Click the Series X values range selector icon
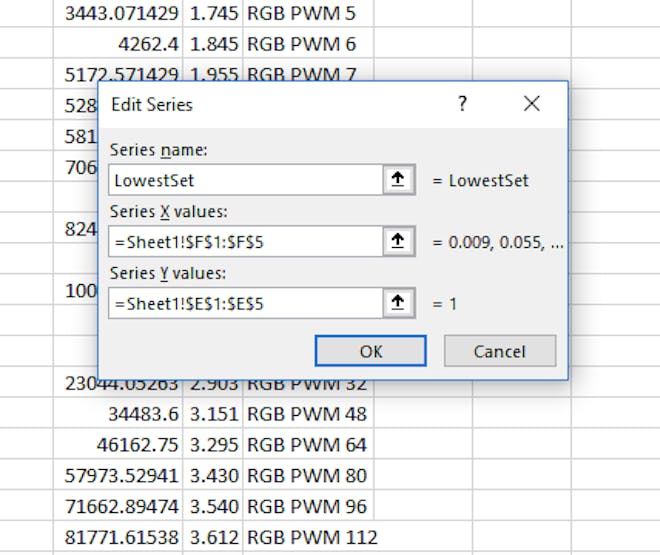The height and width of the screenshot is (555, 660). click(x=398, y=242)
